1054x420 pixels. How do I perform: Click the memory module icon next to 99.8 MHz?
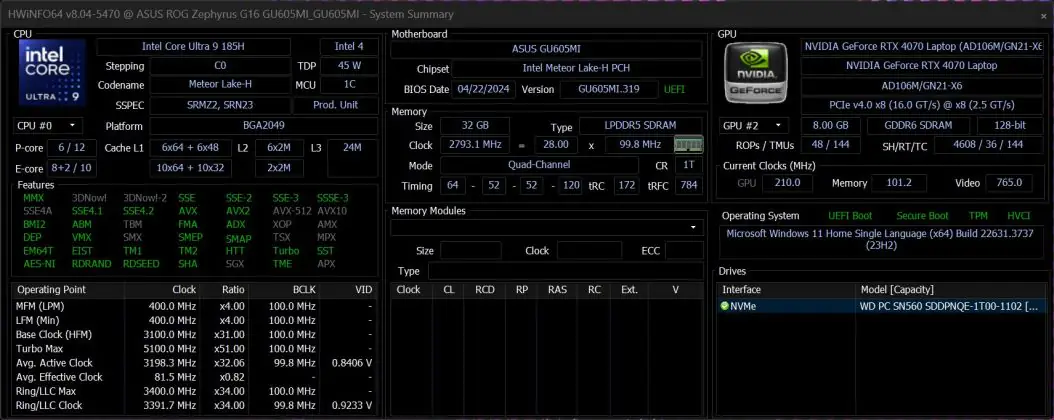click(689, 144)
